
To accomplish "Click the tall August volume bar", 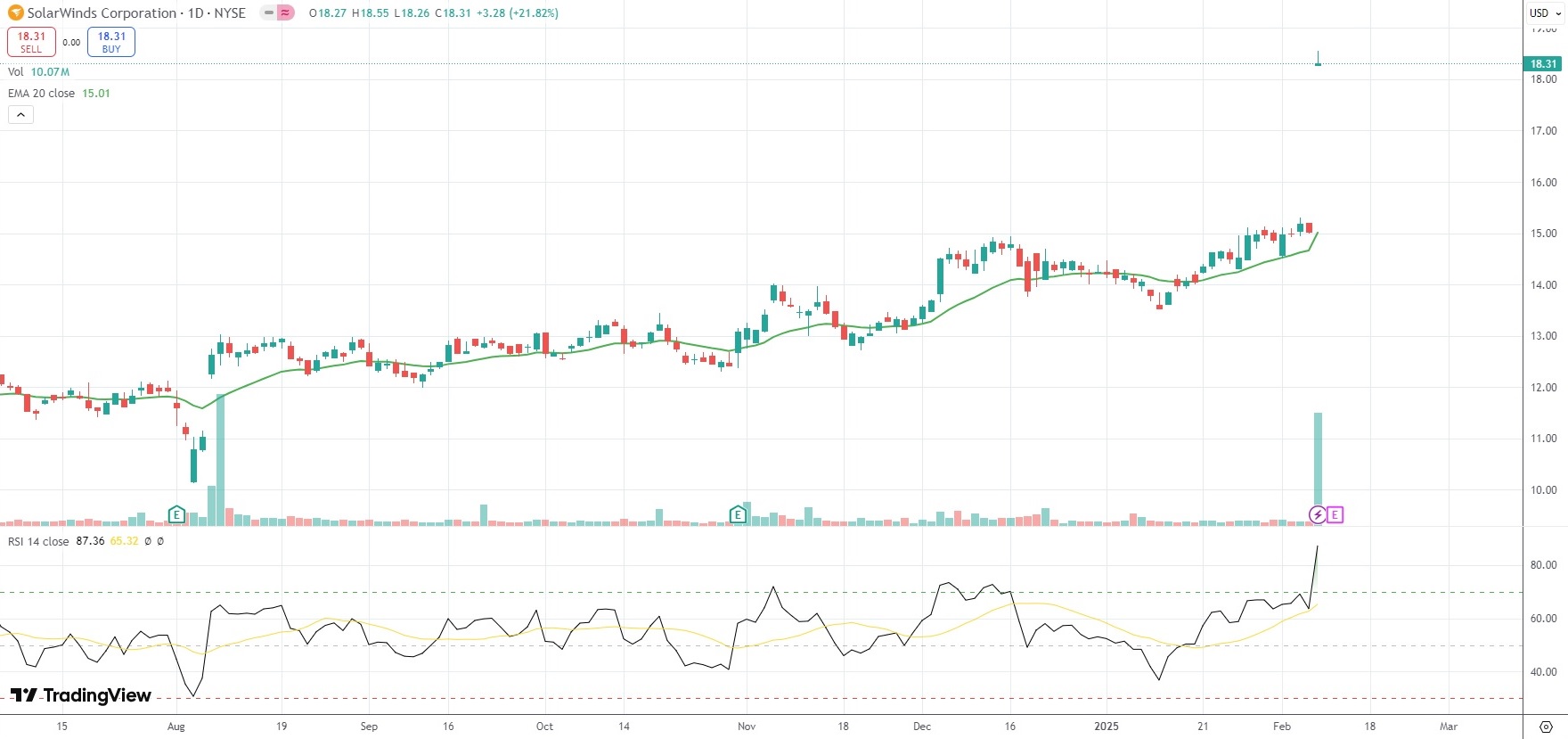I will [220, 459].
